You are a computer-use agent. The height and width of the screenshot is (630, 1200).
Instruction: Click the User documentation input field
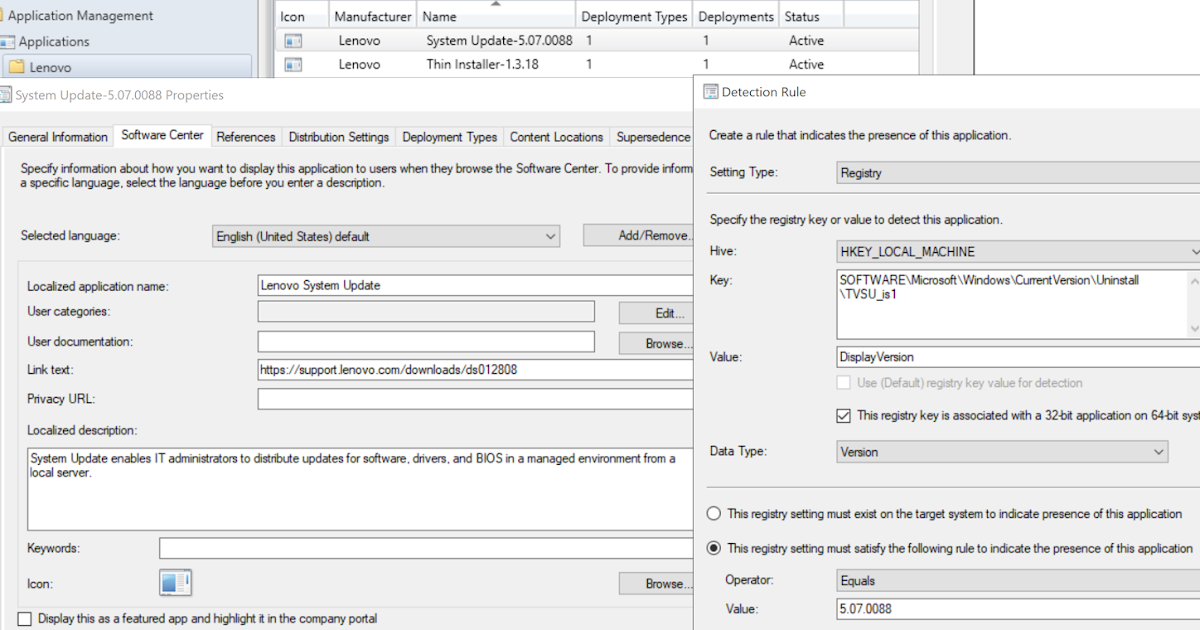point(426,342)
